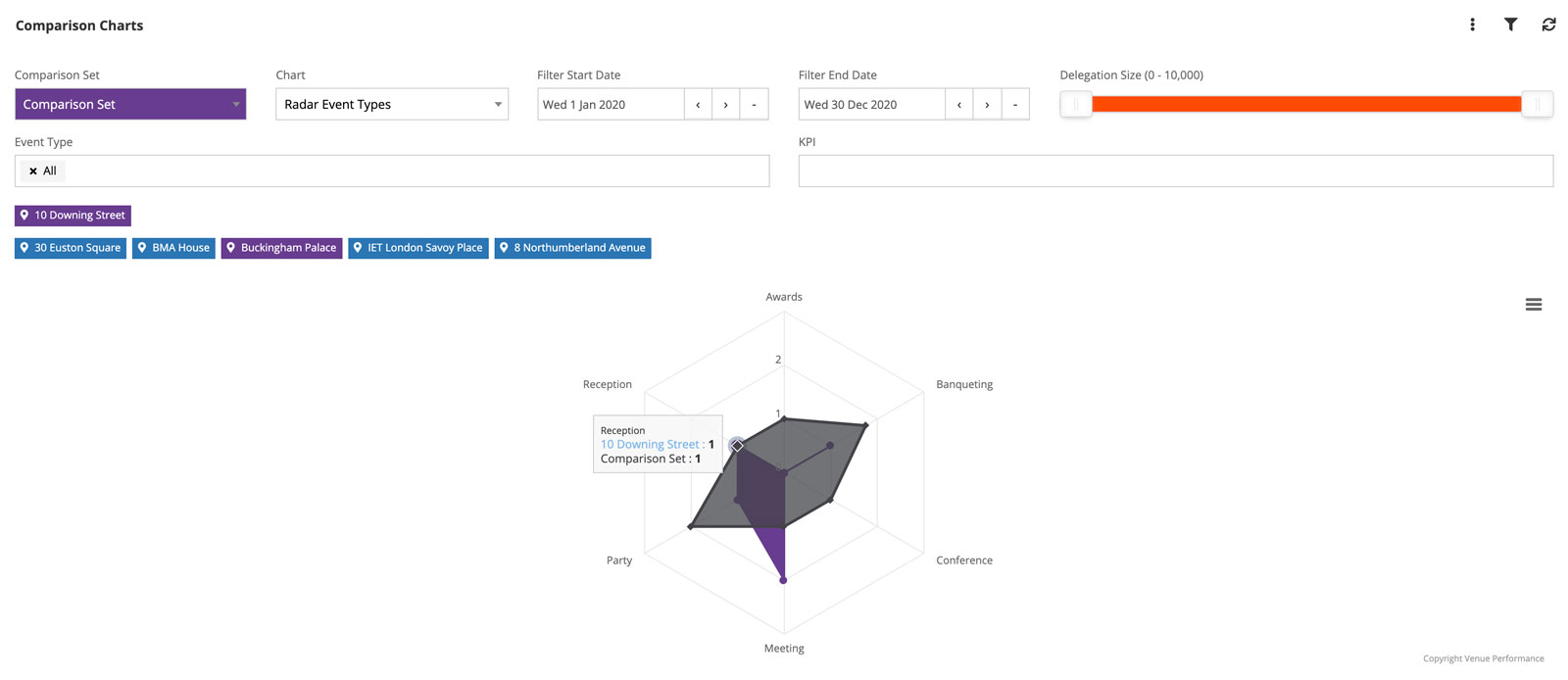Click the refresh icon
Image resolution: width=1568 pixels, height=680 pixels.
(x=1548, y=24)
